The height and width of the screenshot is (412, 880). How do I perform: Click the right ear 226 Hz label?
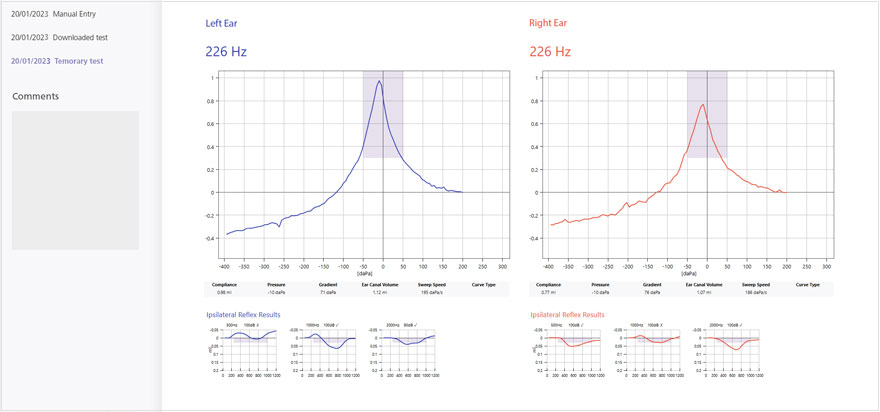tap(550, 51)
